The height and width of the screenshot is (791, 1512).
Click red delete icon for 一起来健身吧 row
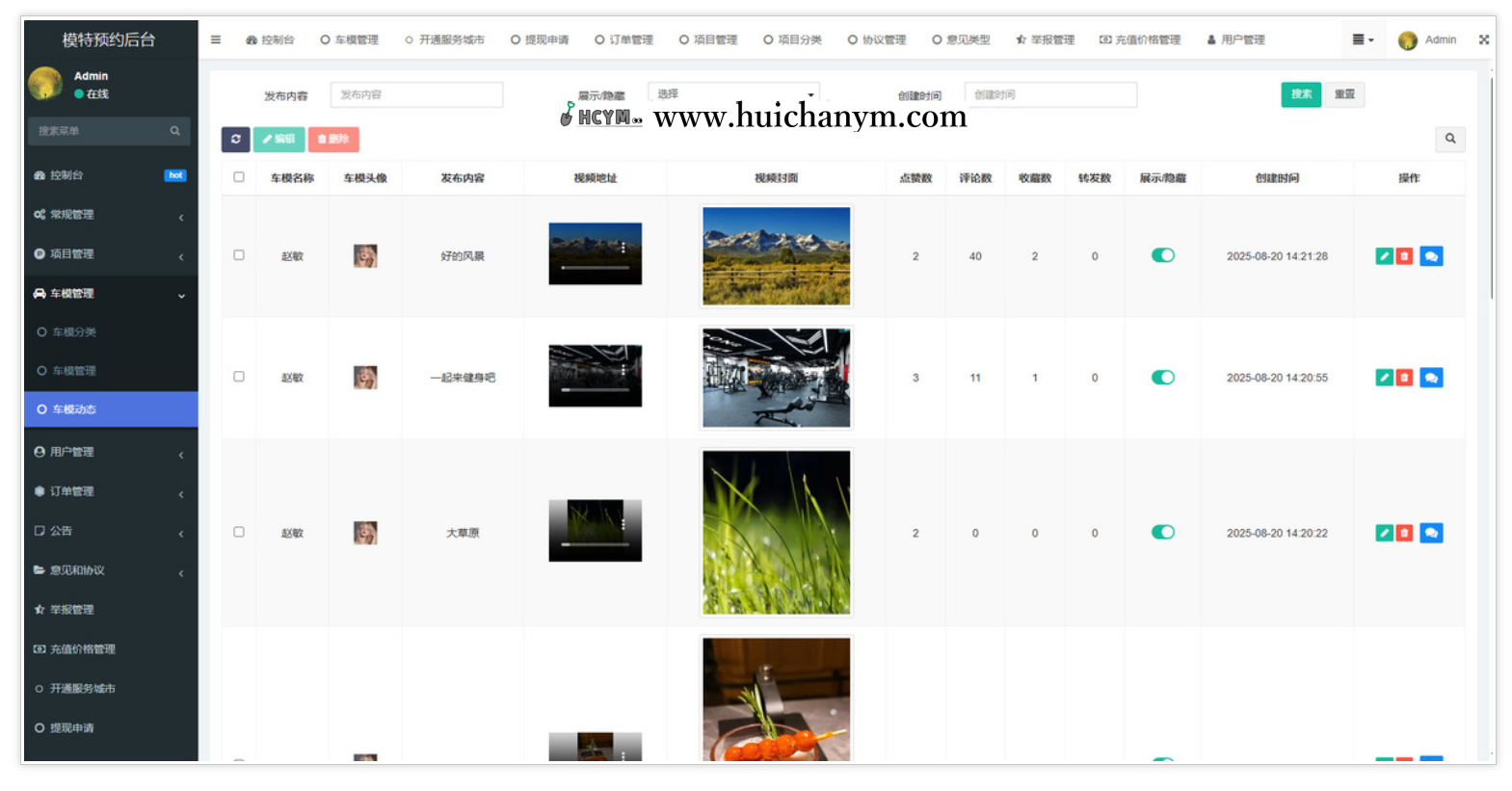(x=1404, y=378)
